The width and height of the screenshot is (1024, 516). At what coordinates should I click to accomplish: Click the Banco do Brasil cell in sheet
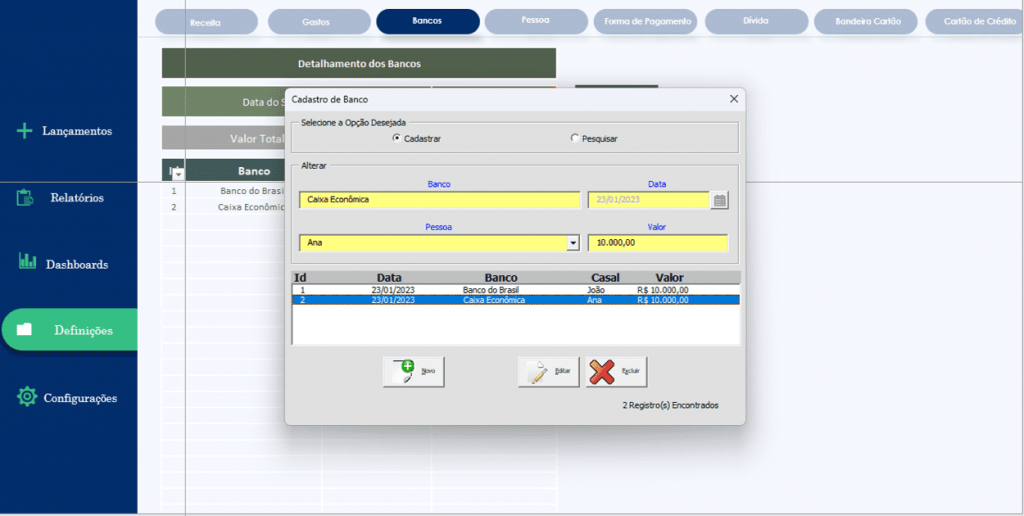(x=251, y=191)
